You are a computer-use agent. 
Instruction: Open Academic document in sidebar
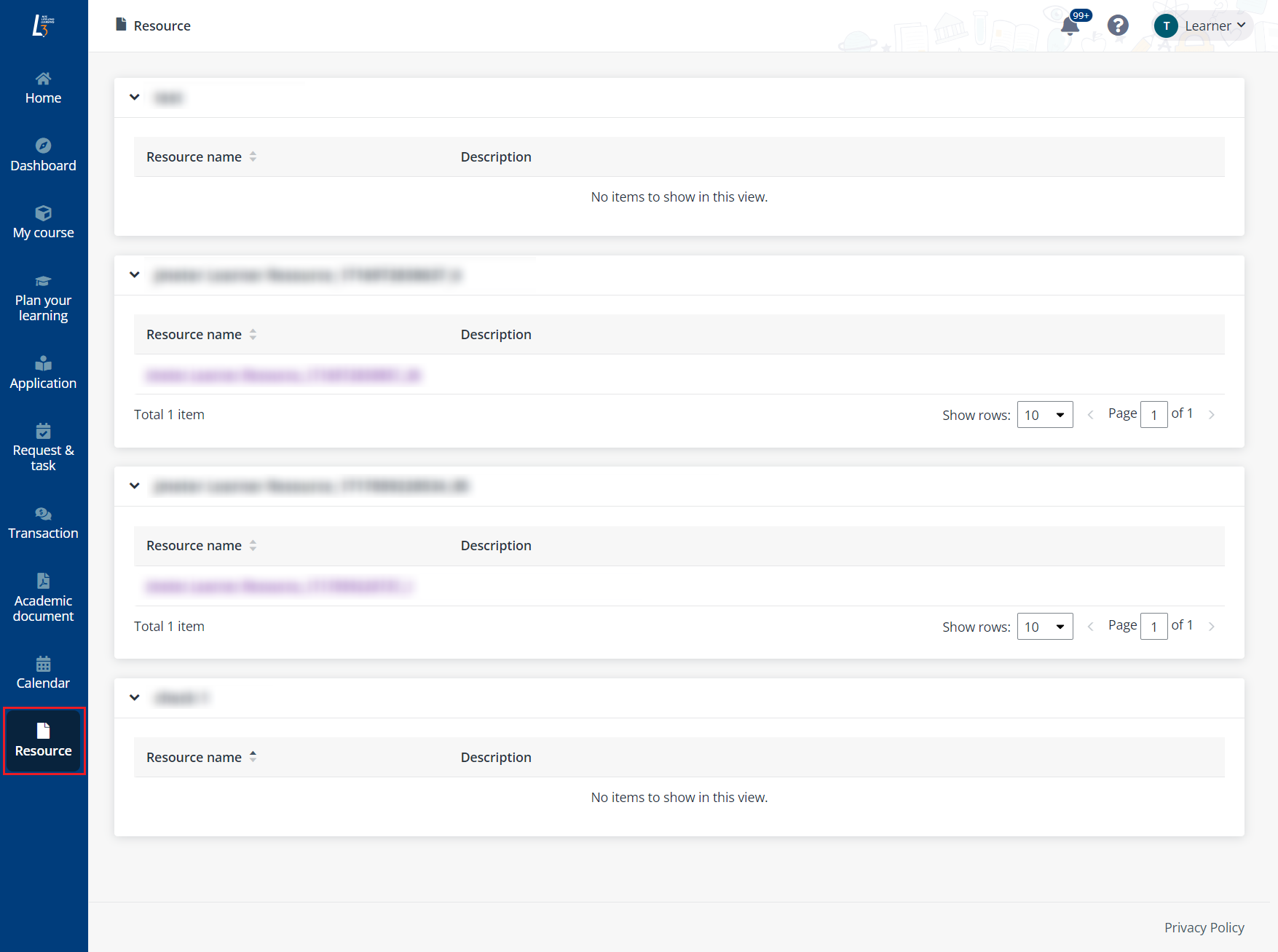pos(43,598)
